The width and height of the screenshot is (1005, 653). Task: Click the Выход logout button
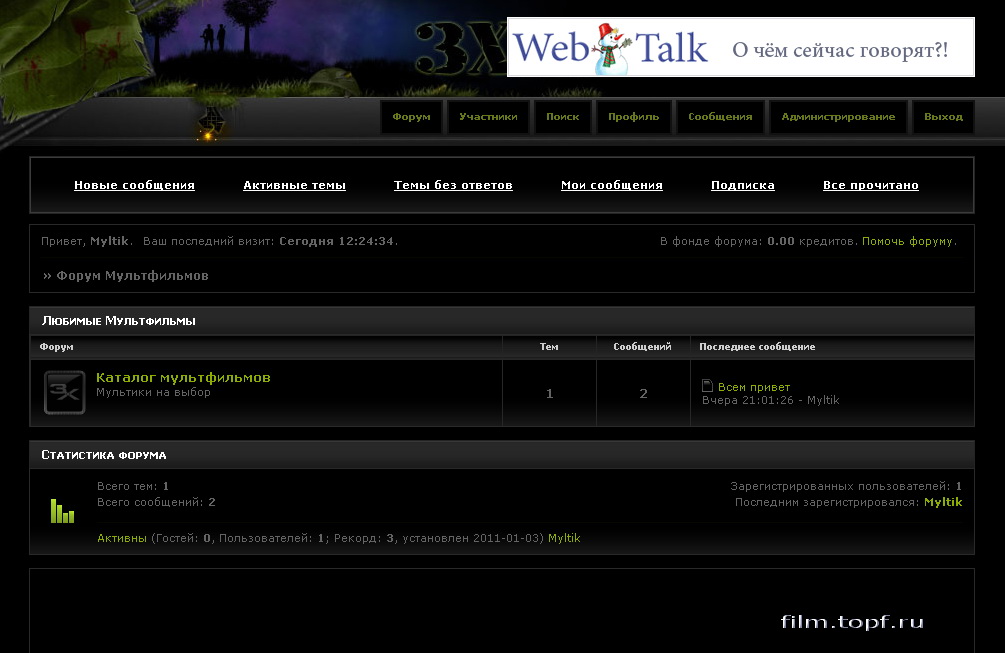click(943, 117)
